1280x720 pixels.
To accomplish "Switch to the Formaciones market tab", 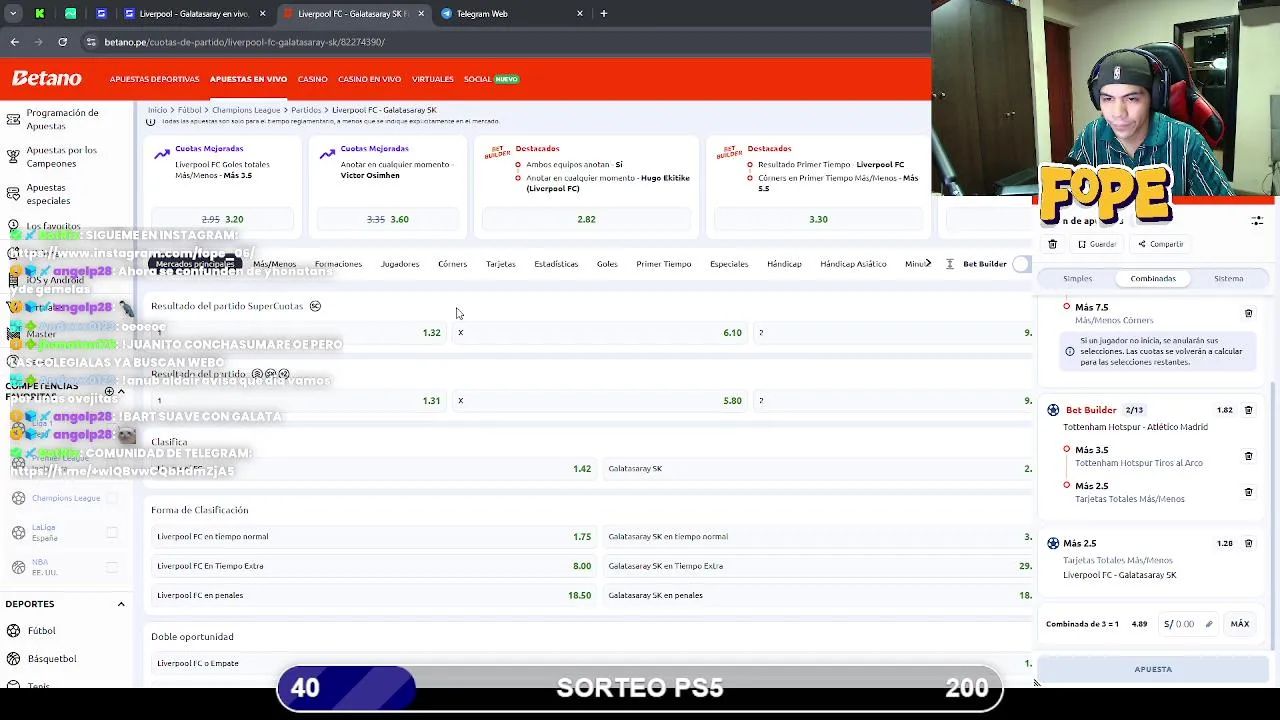I will [338, 264].
